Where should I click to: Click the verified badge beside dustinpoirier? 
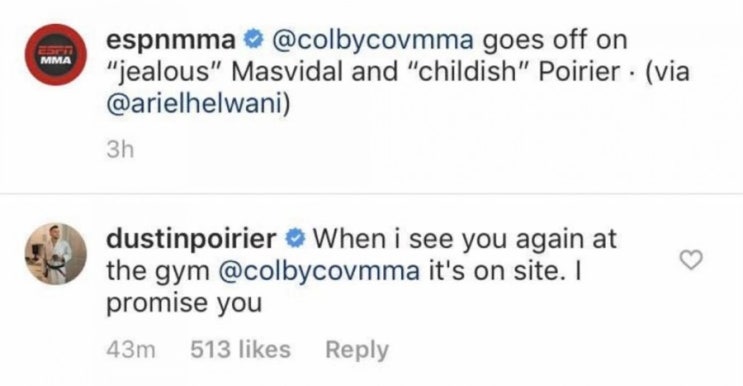point(295,239)
